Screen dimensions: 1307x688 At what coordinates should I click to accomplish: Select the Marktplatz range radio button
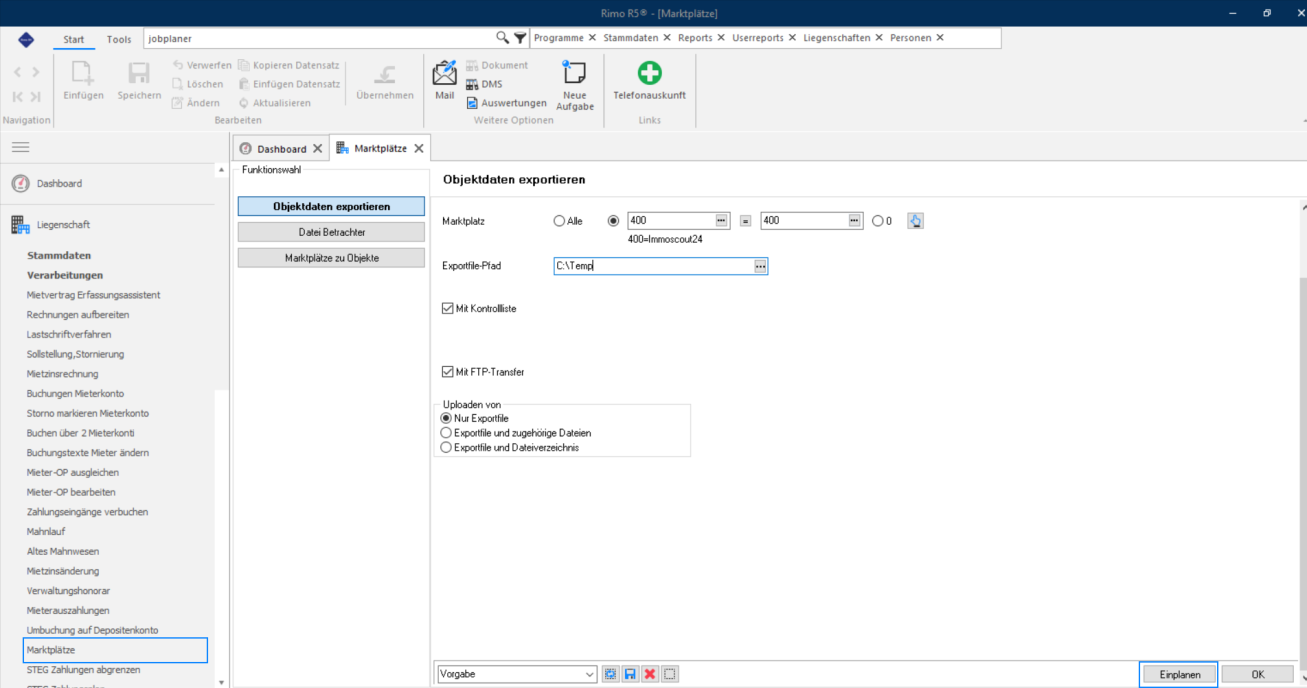(x=614, y=221)
